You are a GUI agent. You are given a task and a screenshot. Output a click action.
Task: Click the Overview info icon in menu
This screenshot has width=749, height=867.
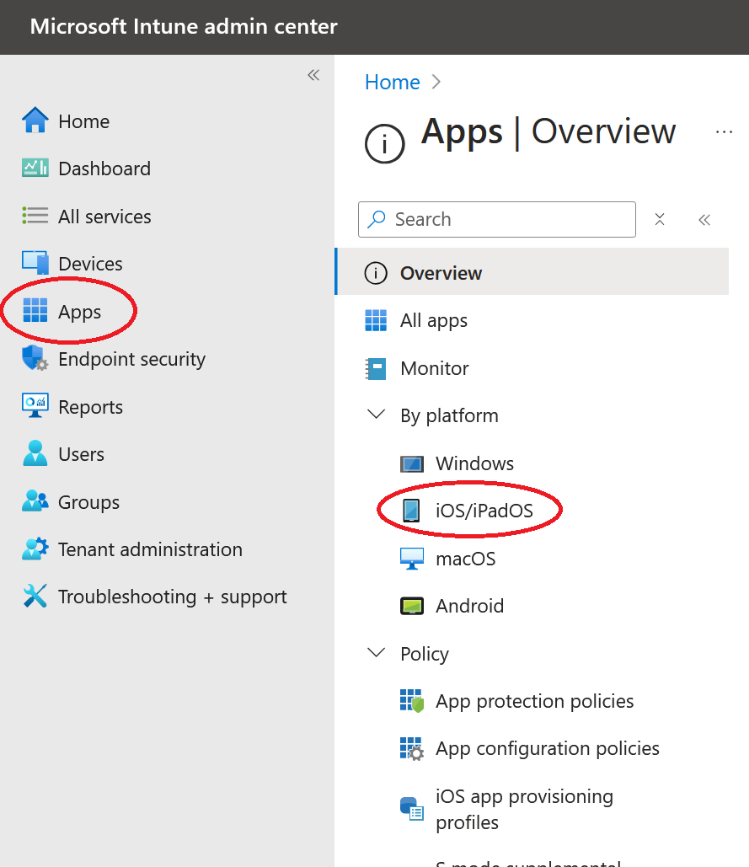(x=376, y=273)
